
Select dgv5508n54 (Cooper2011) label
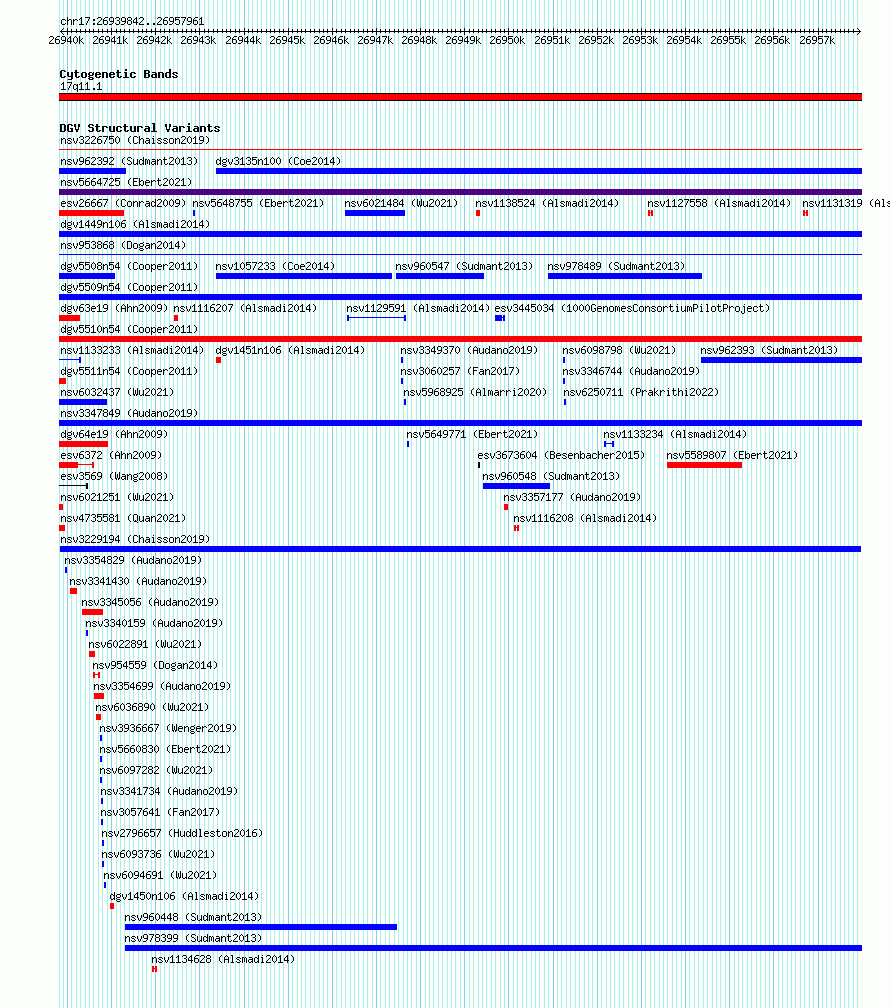(129, 266)
